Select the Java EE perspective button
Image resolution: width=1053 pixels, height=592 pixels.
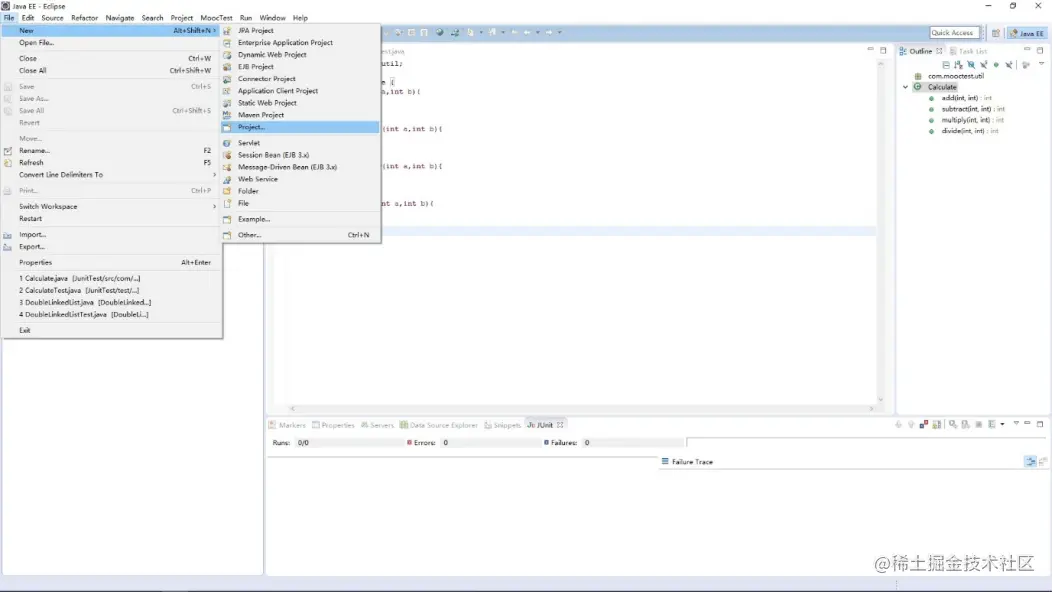click(x=1027, y=33)
